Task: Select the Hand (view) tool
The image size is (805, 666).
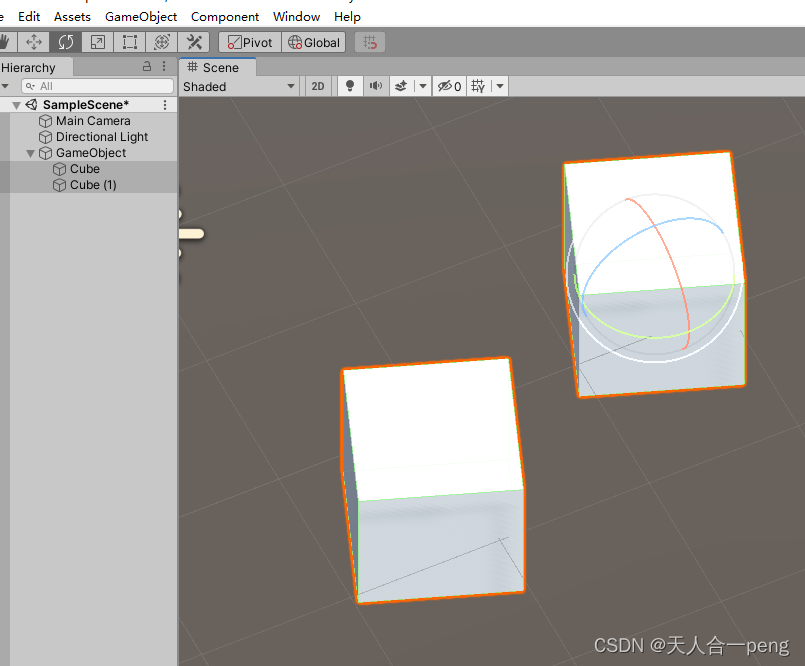Action: coord(7,42)
